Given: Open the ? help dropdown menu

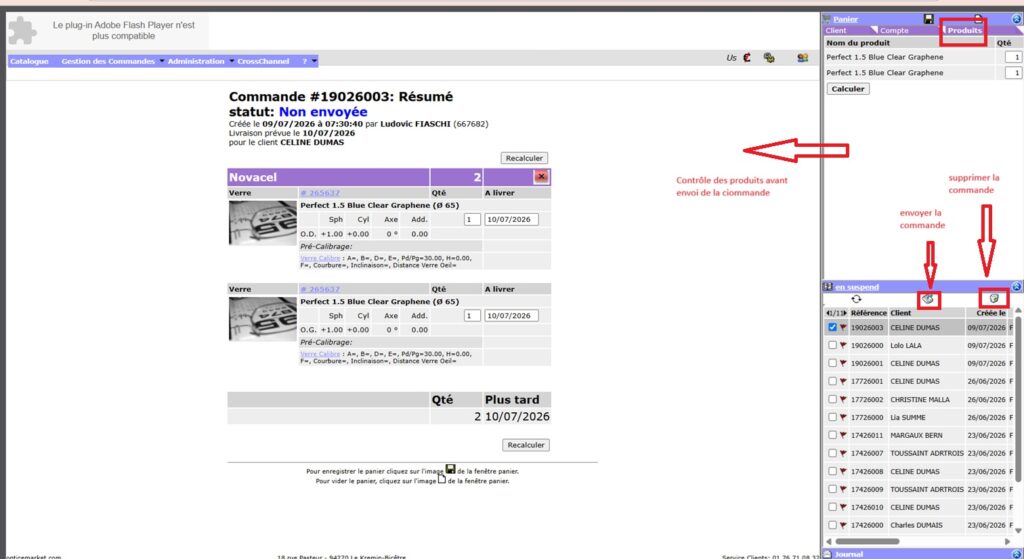Looking at the screenshot, I should [309, 61].
